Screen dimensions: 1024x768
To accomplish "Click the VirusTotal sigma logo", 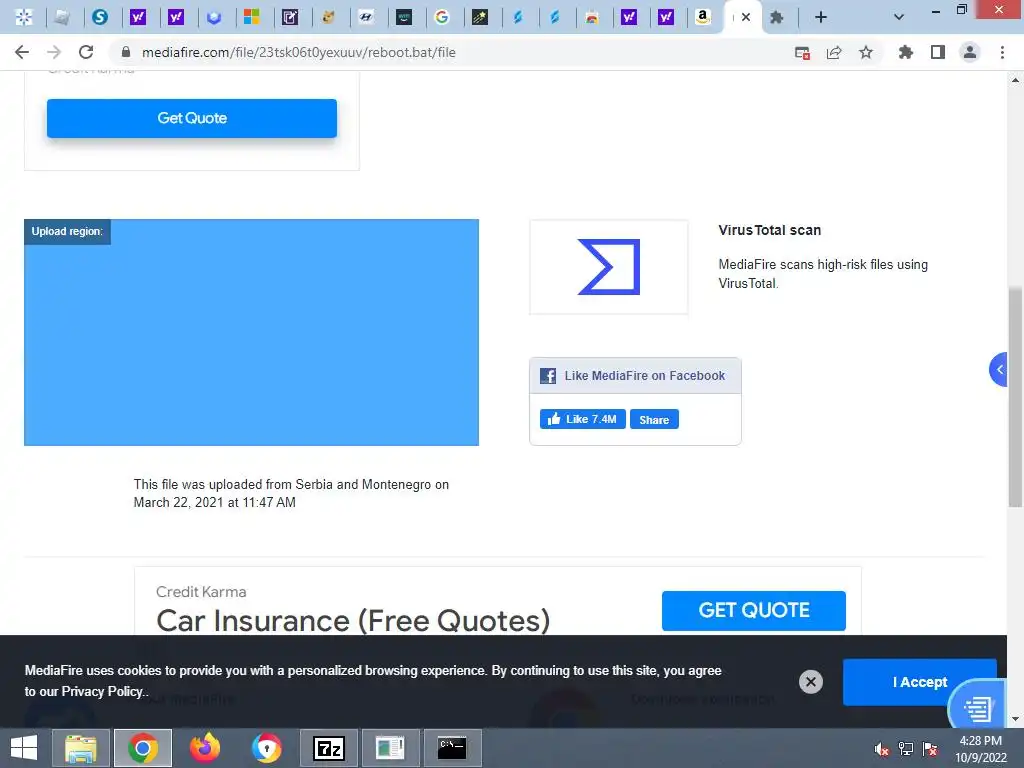I will [609, 267].
